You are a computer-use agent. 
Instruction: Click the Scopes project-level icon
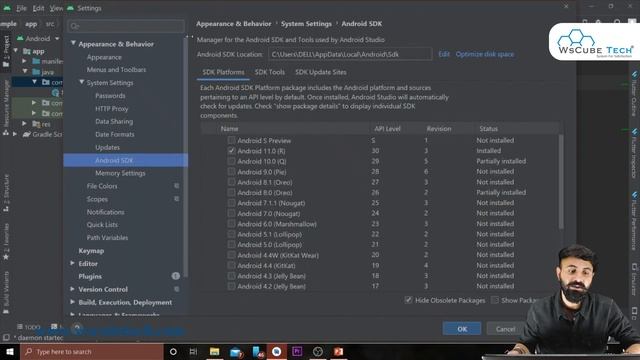(x=177, y=199)
